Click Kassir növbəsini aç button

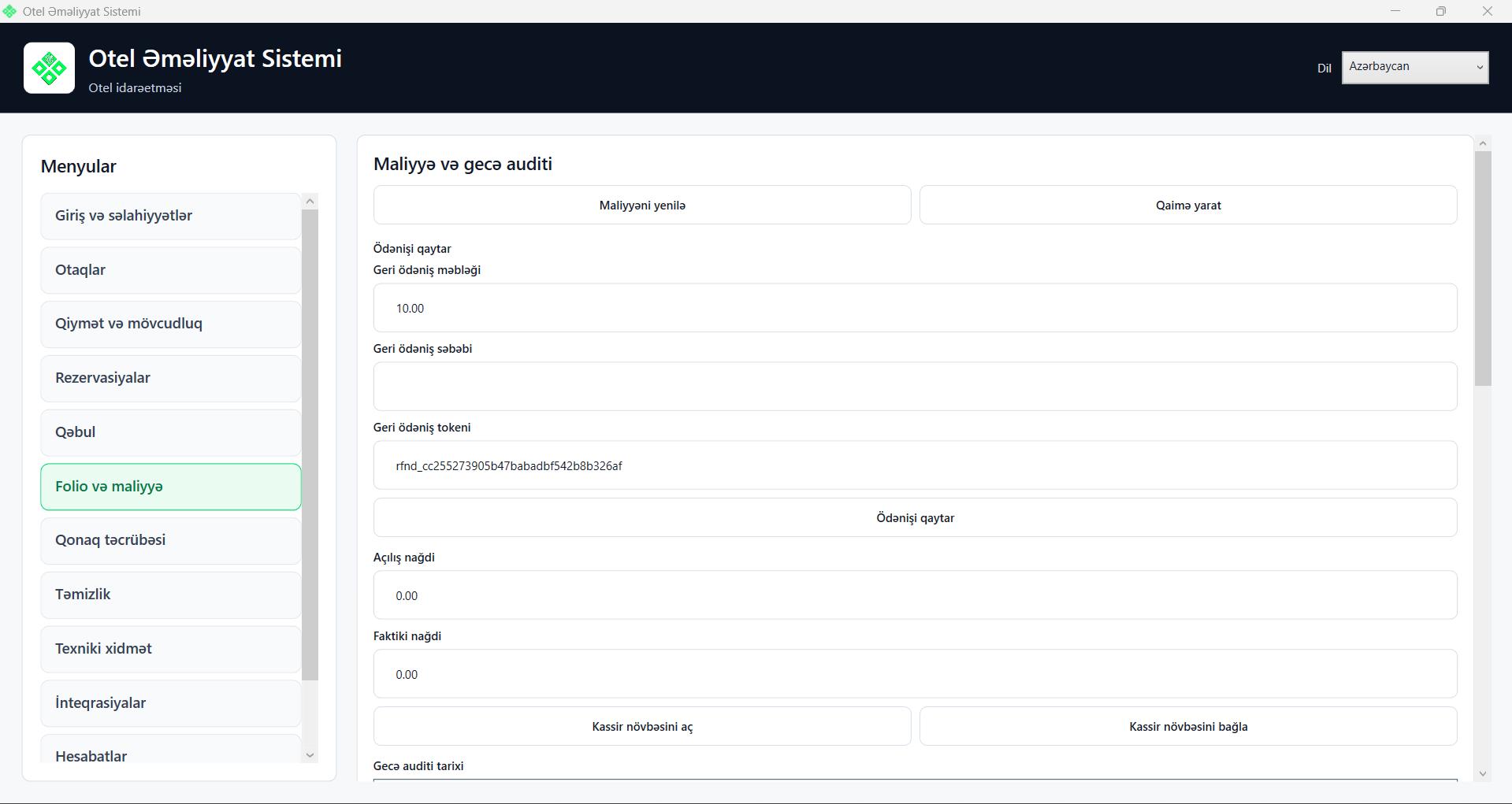642,726
